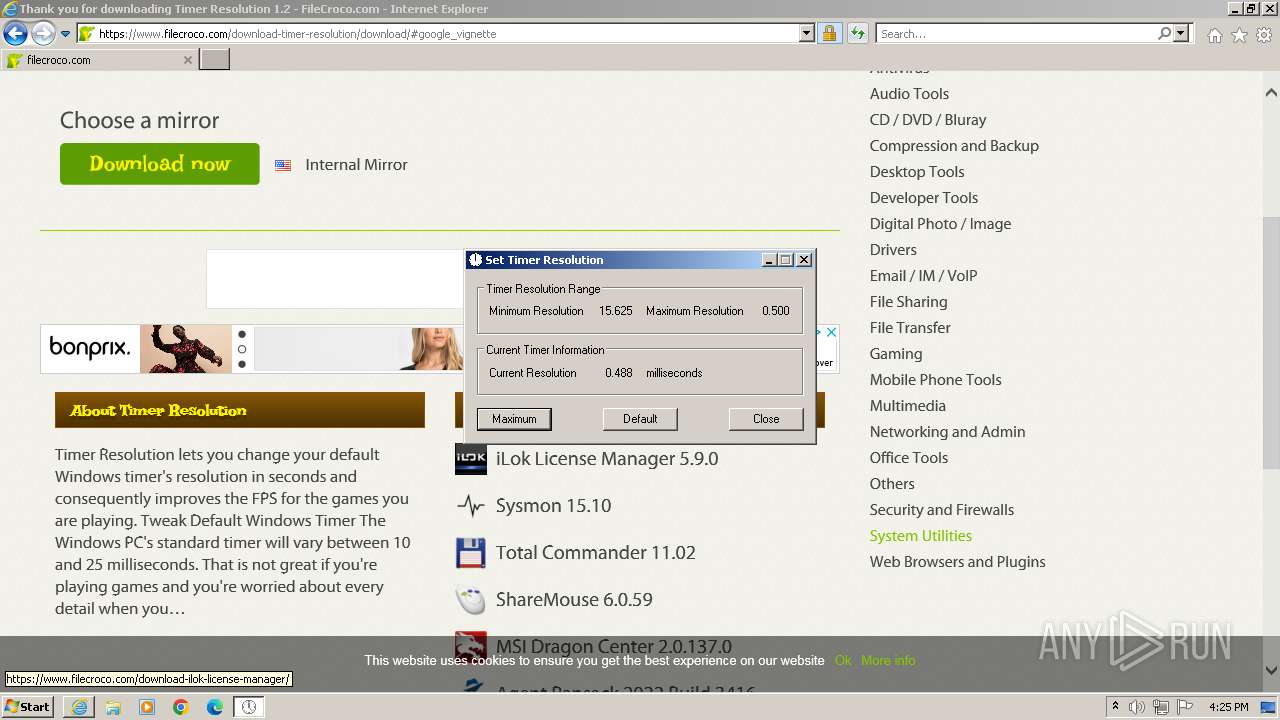Viewport: 1280px width, 720px height.
Task: Close the filecroco.com tab
Action: coord(187,60)
